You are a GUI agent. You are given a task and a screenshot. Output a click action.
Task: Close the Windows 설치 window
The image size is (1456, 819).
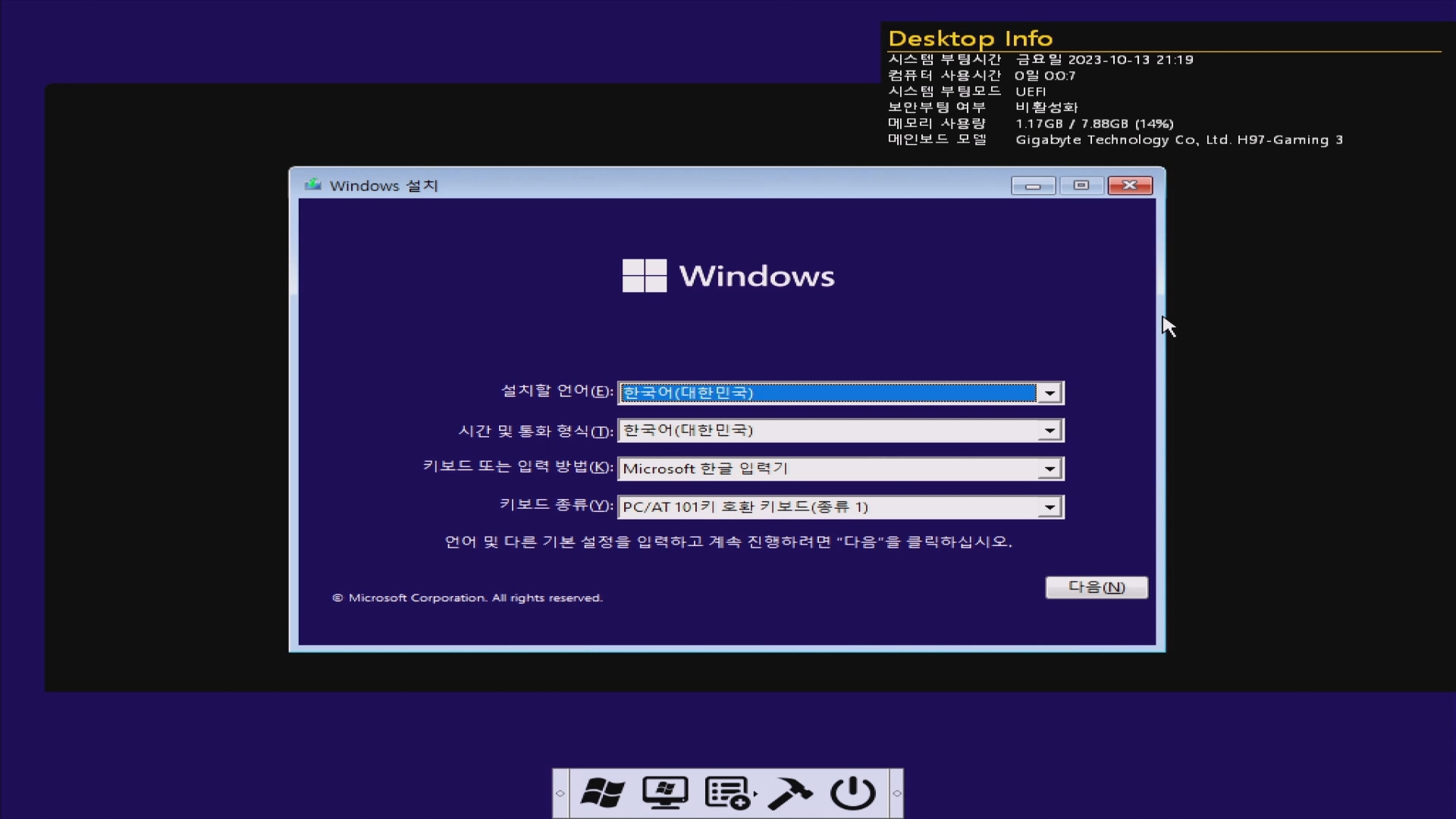pos(1130,186)
